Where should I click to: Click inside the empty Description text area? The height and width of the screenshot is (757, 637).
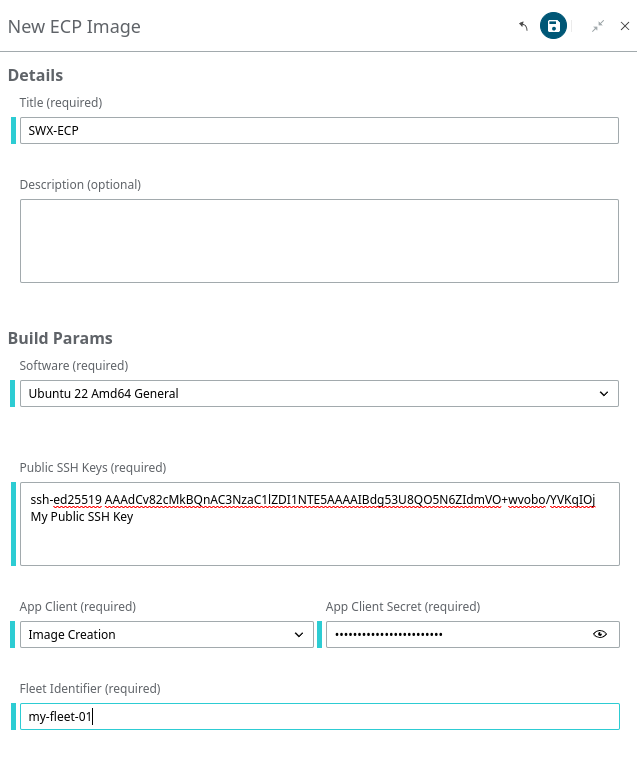coord(319,241)
